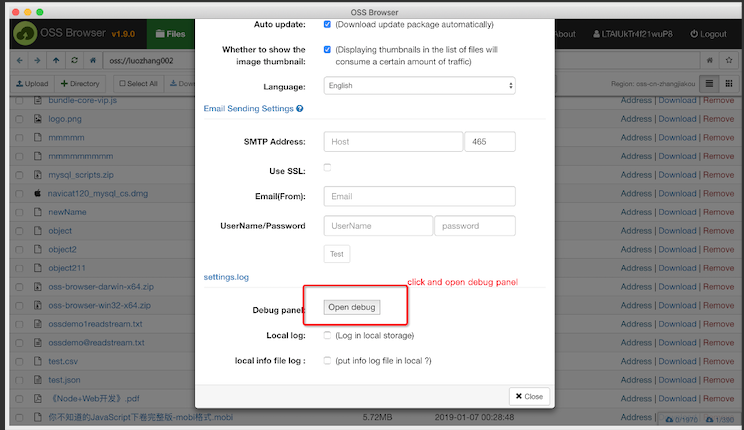Click the password input field
Viewport: 744px width, 430px height.
[x=475, y=226]
